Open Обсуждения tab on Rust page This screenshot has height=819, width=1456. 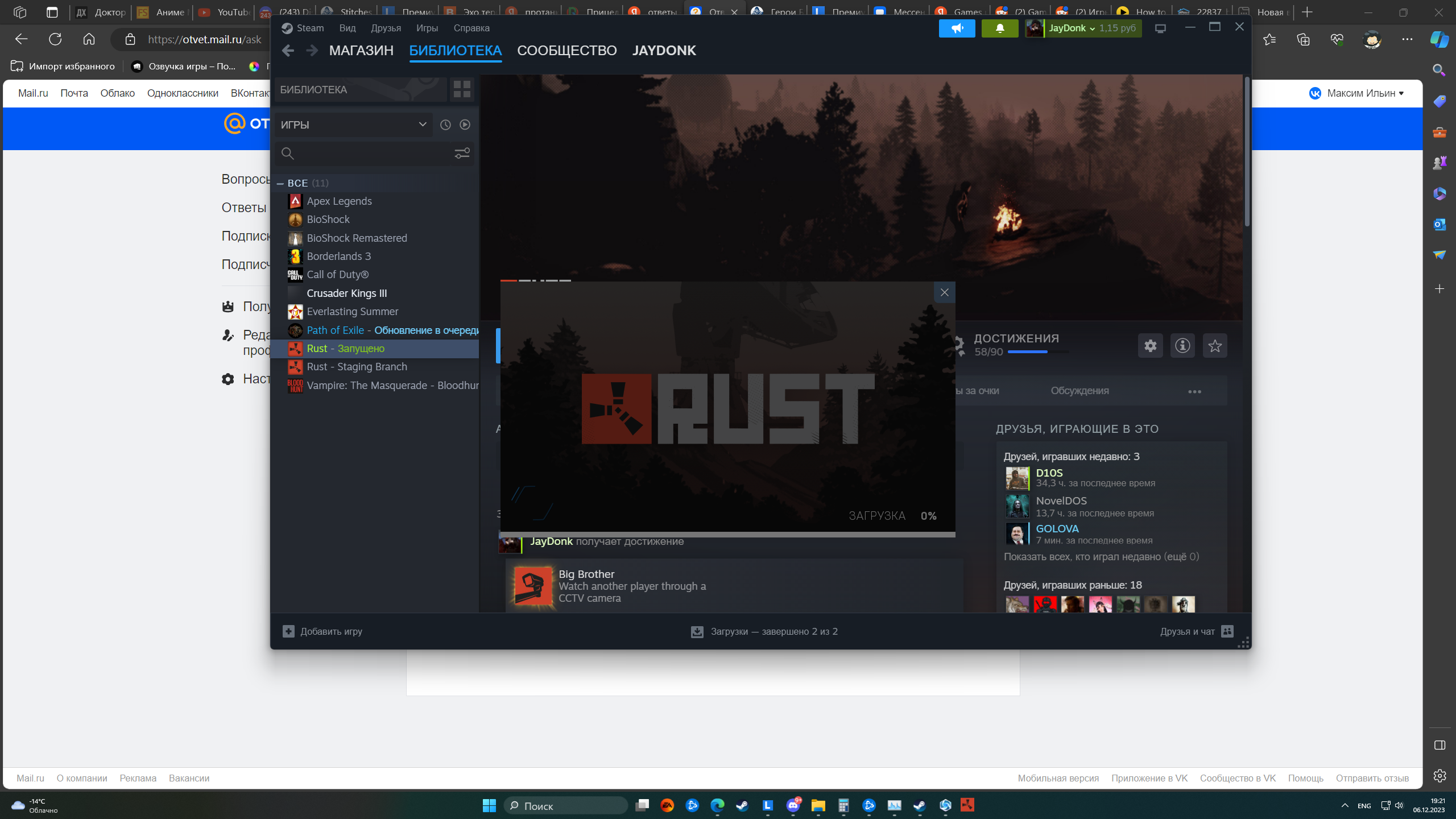(x=1079, y=391)
